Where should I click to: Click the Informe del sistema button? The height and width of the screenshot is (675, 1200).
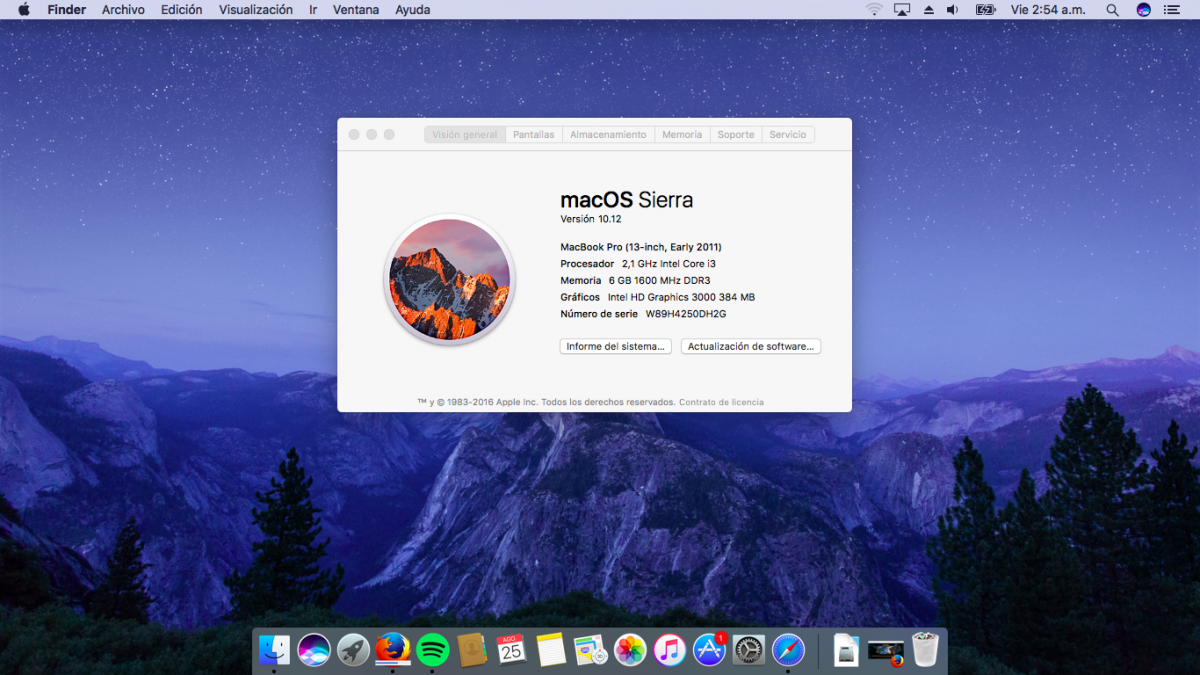[x=615, y=347]
